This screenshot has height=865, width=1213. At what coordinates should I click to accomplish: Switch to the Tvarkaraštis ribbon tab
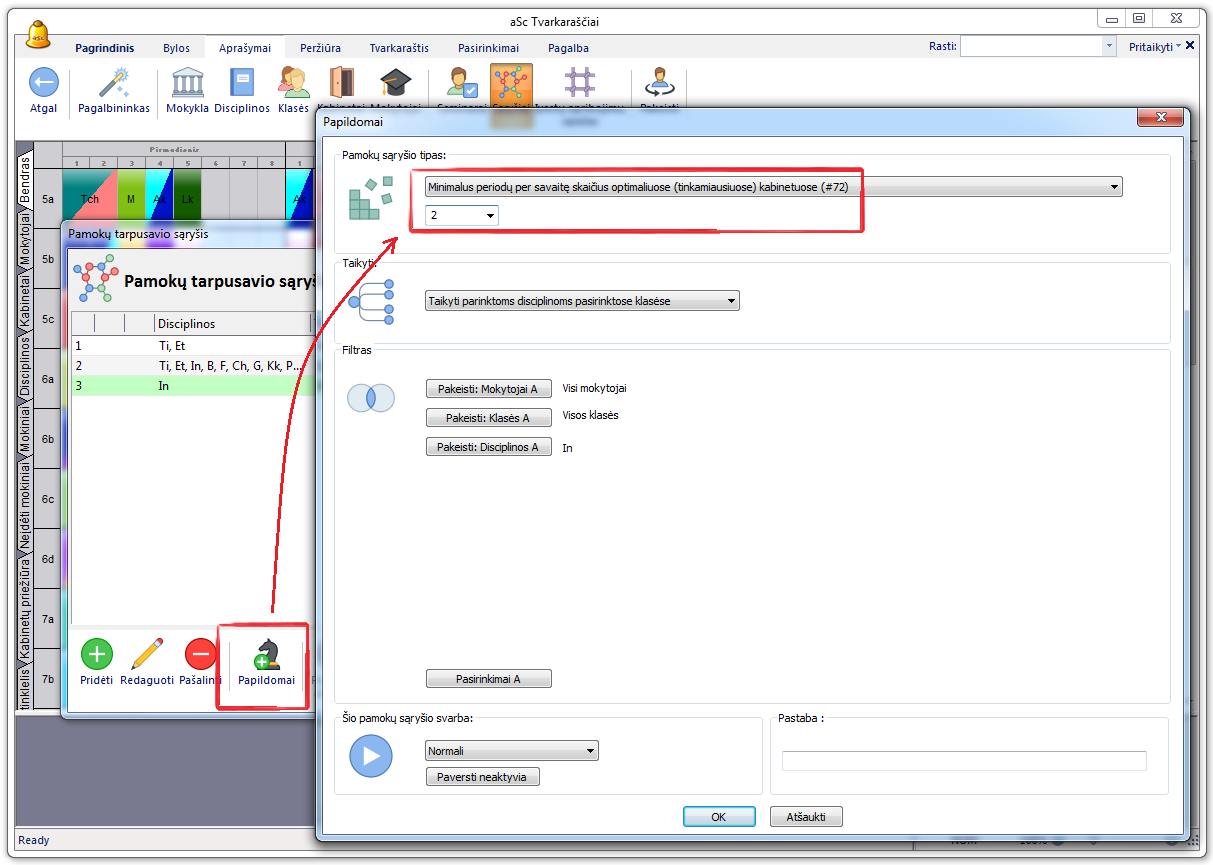(x=399, y=48)
